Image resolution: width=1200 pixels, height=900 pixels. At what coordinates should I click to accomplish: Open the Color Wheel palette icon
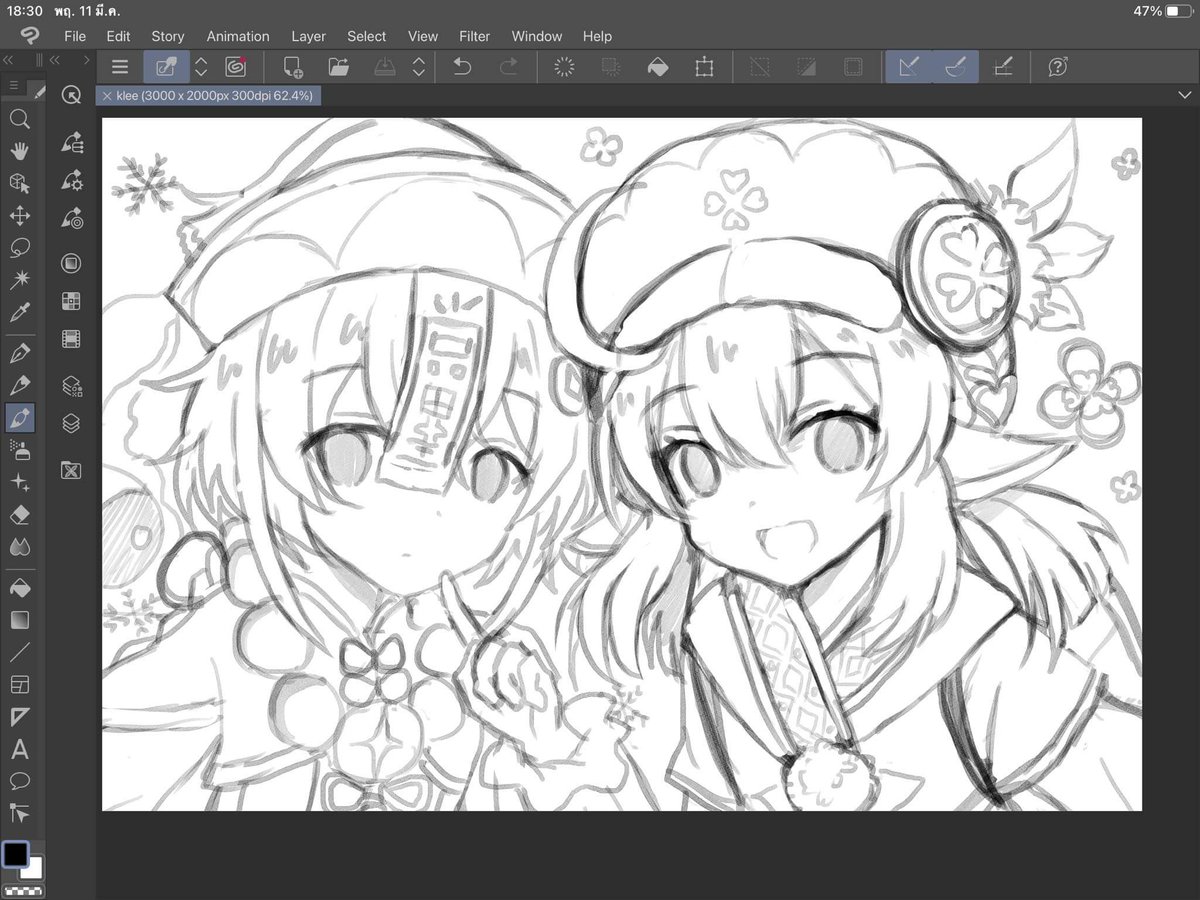(x=71, y=264)
